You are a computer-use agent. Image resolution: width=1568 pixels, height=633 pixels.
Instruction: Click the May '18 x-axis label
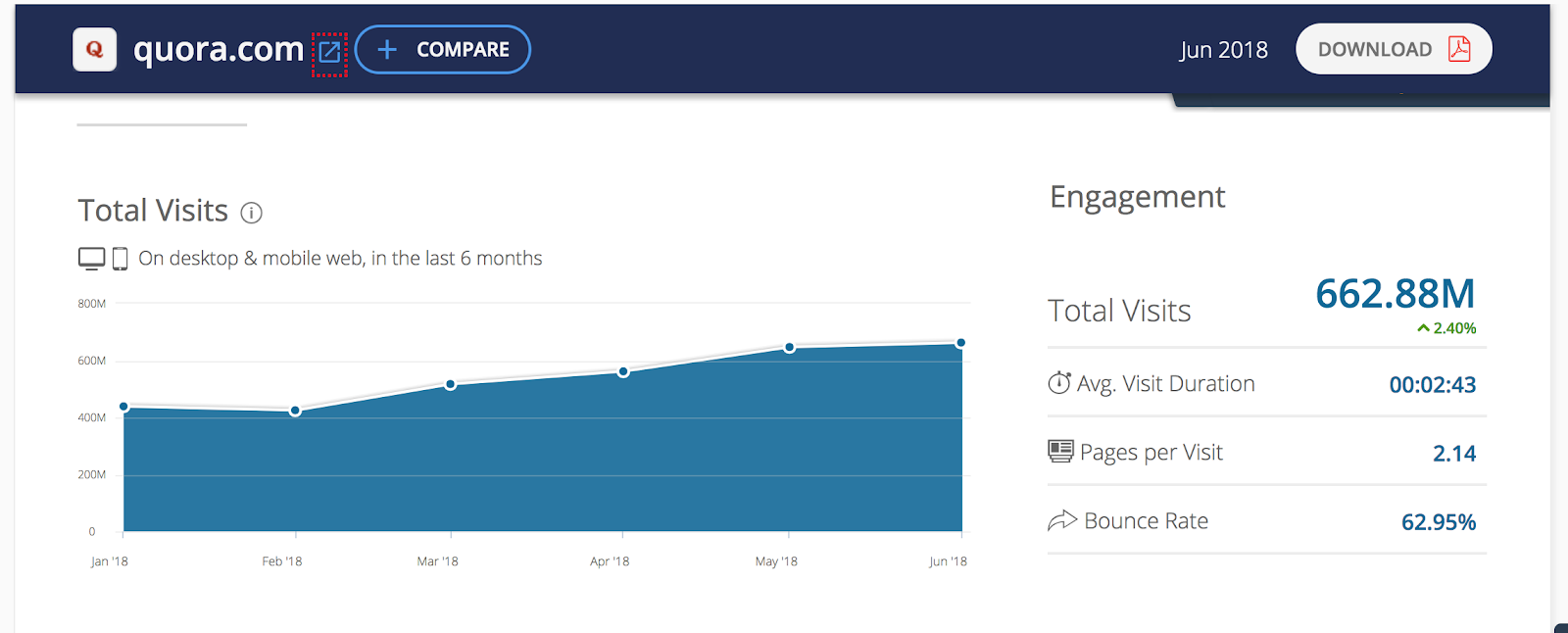point(776,561)
